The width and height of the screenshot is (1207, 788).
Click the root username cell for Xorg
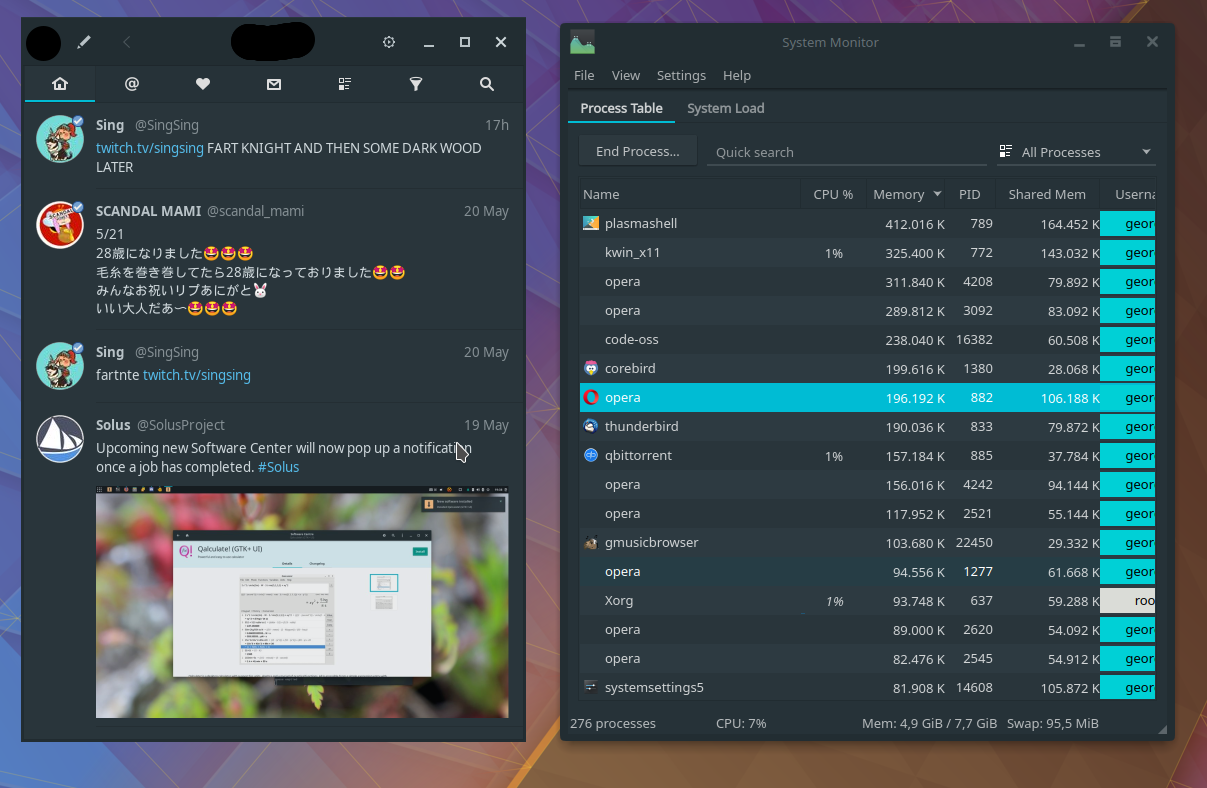pos(1128,601)
